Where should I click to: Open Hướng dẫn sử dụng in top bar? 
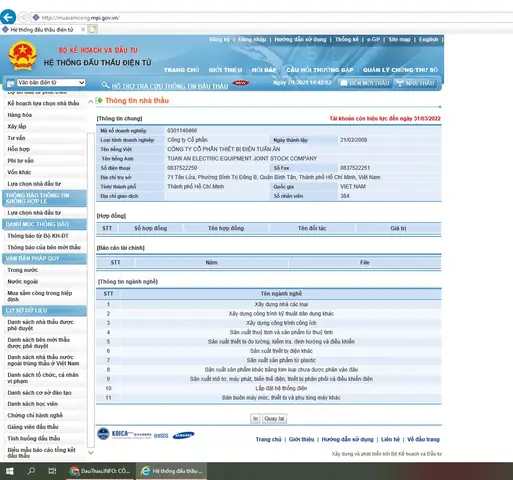click(300, 39)
